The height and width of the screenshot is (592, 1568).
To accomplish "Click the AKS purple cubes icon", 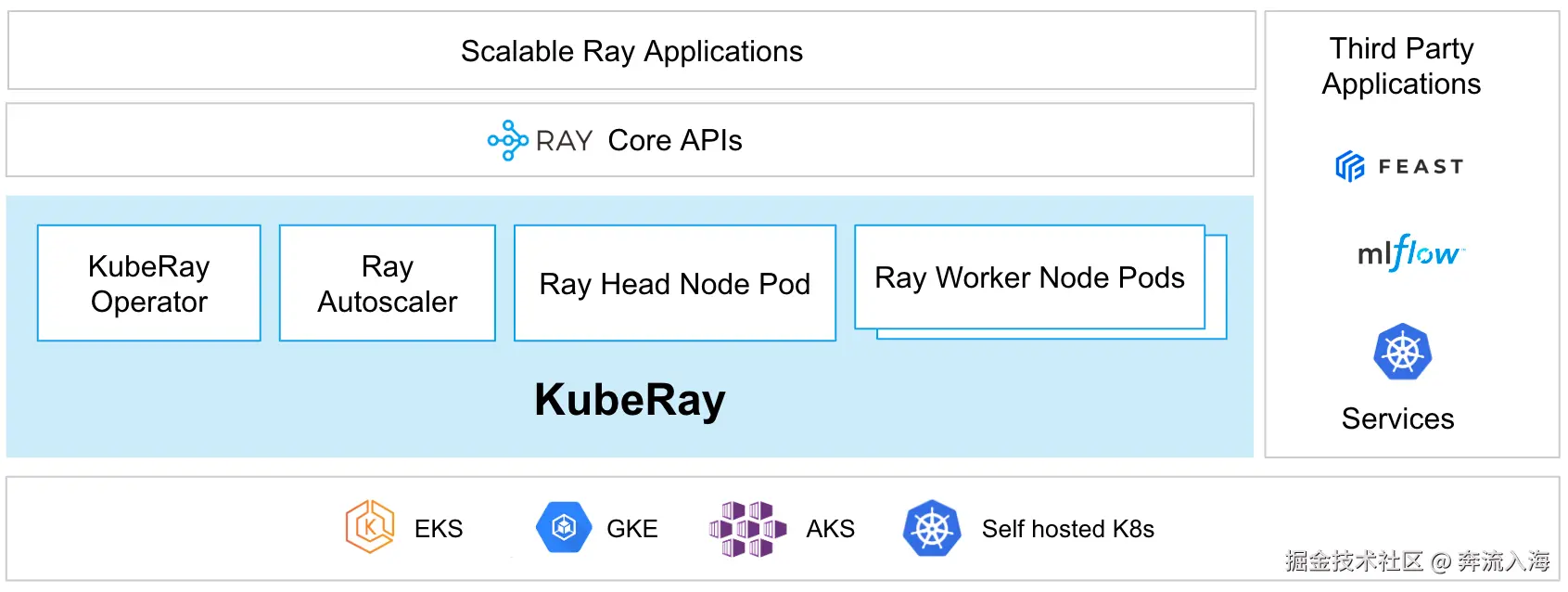I will (747, 528).
